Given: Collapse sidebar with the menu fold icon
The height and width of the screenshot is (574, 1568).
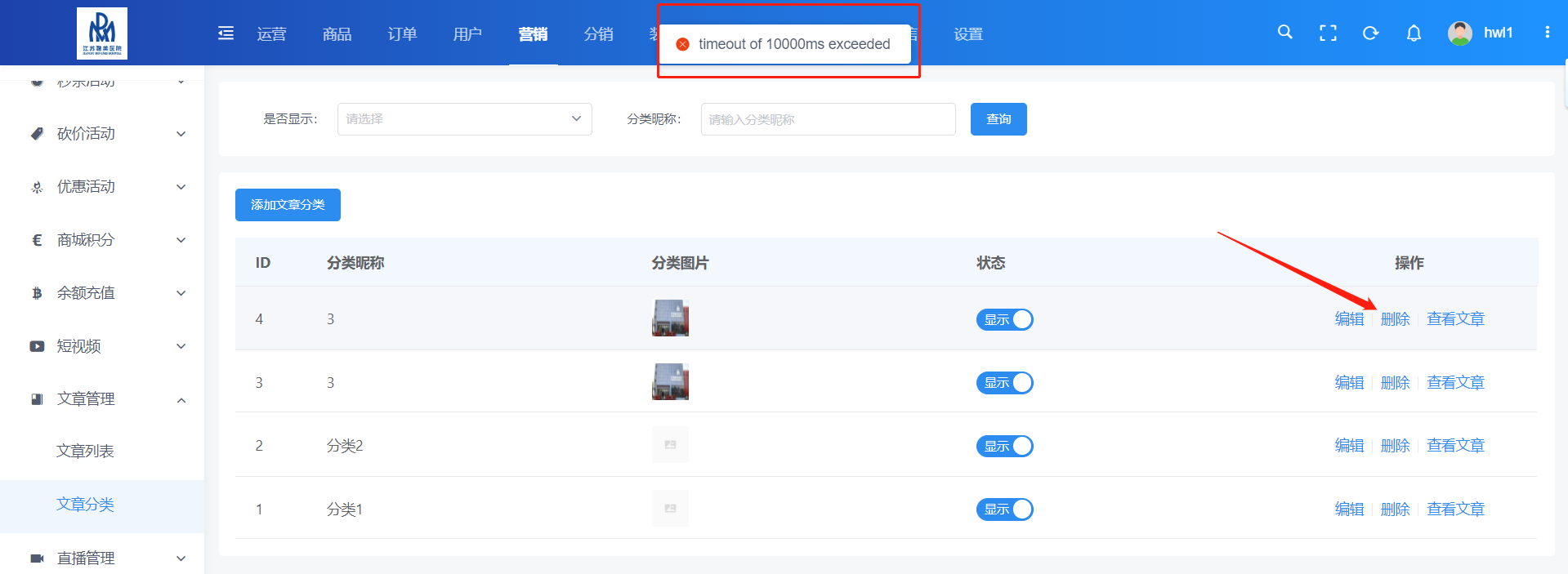Looking at the screenshot, I should [226, 33].
